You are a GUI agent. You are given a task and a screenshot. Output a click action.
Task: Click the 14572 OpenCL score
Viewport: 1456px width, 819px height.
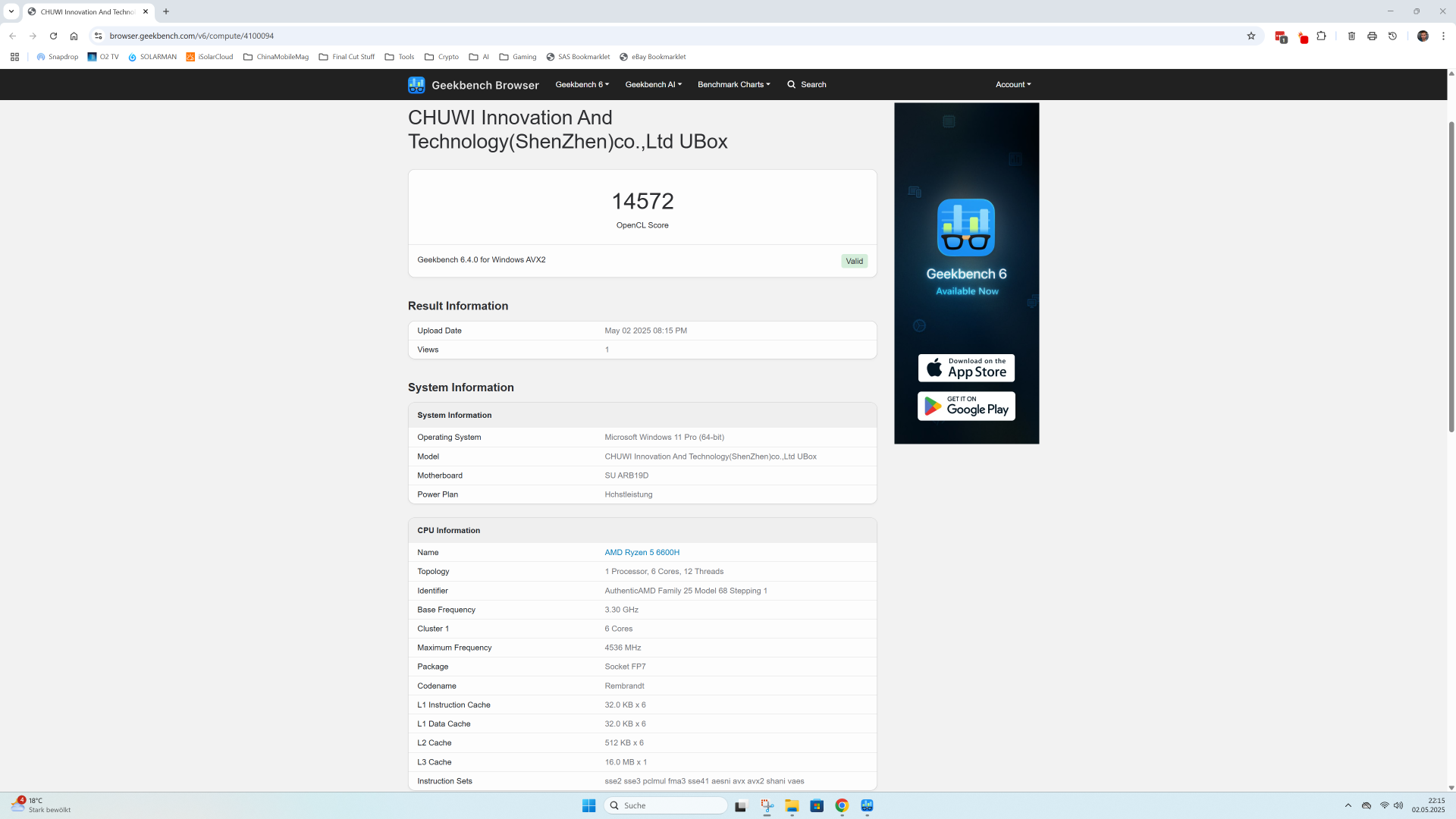point(642,201)
